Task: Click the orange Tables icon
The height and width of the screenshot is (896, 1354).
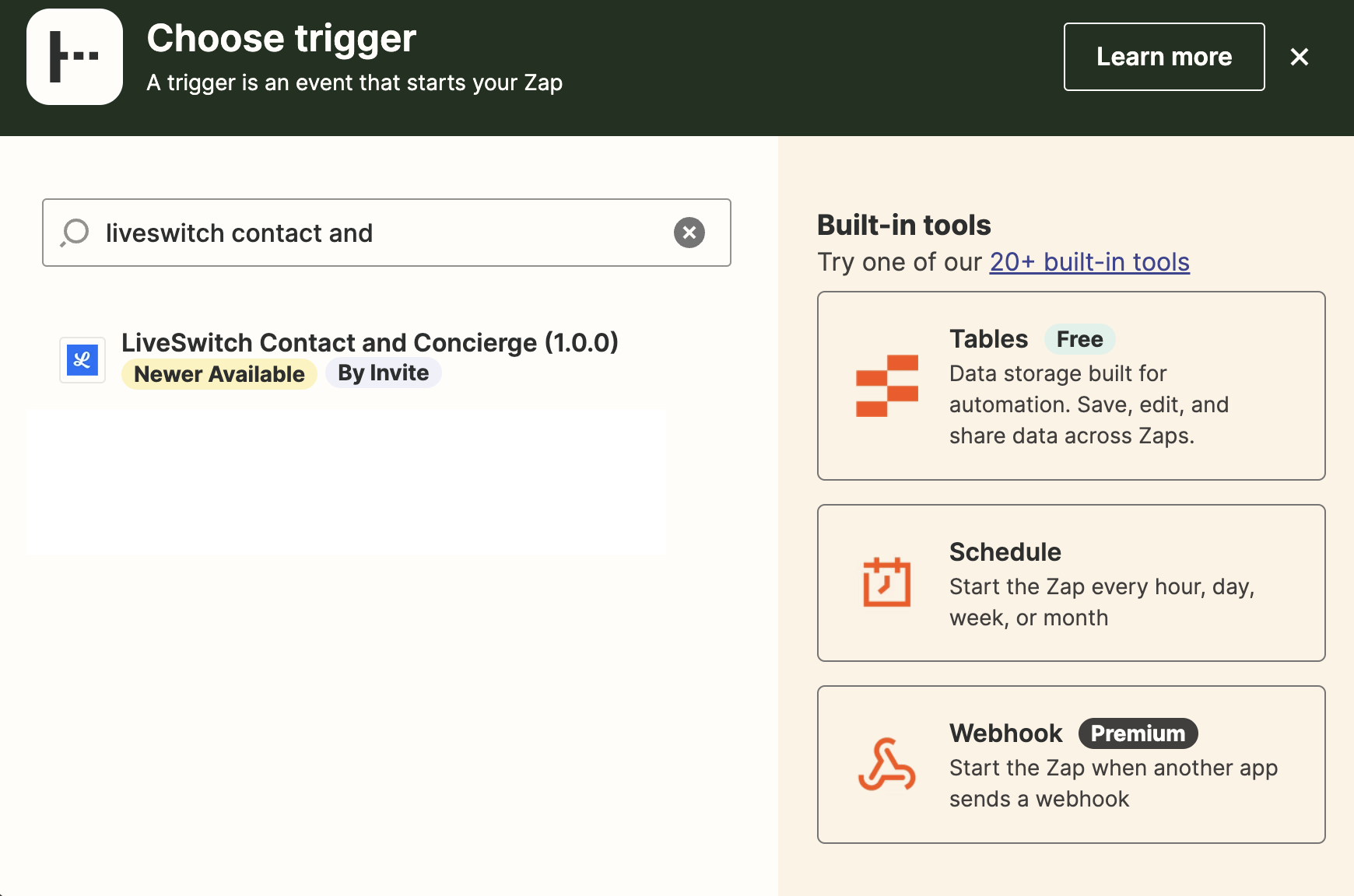Action: point(887,386)
